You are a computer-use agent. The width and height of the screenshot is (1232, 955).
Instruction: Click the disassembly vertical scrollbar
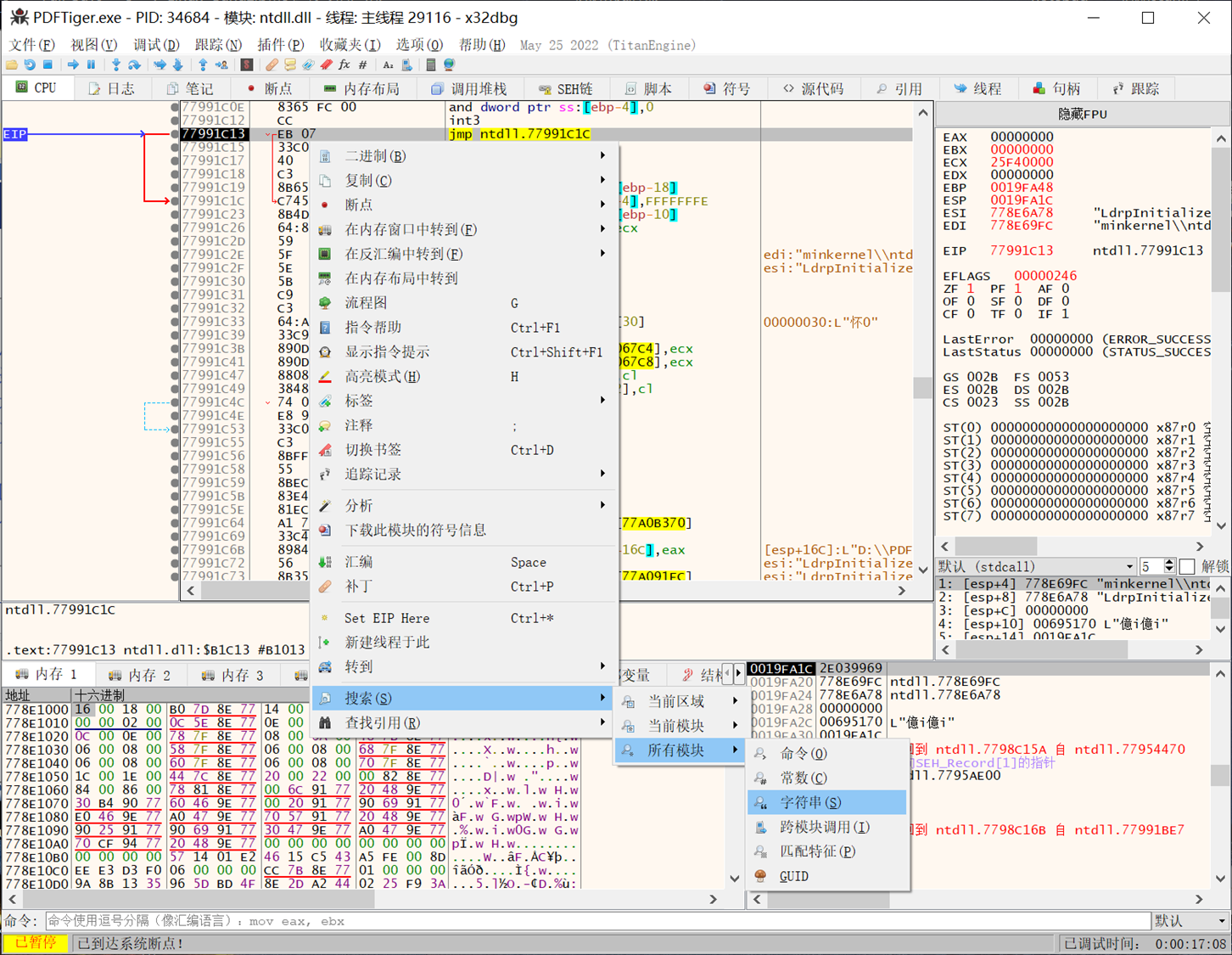[x=923, y=341]
